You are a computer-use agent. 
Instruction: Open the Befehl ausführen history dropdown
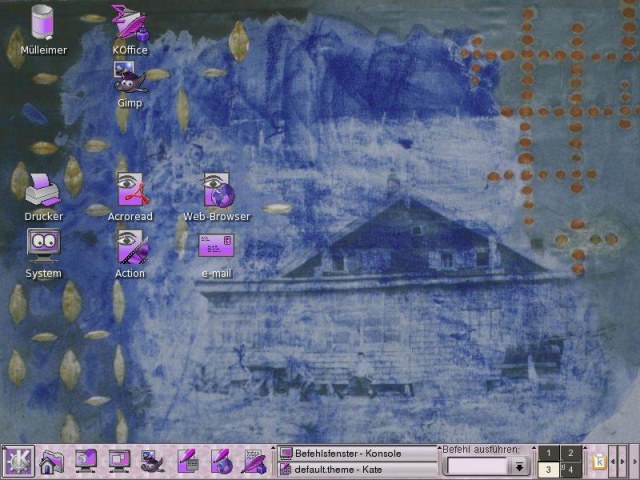click(519, 466)
